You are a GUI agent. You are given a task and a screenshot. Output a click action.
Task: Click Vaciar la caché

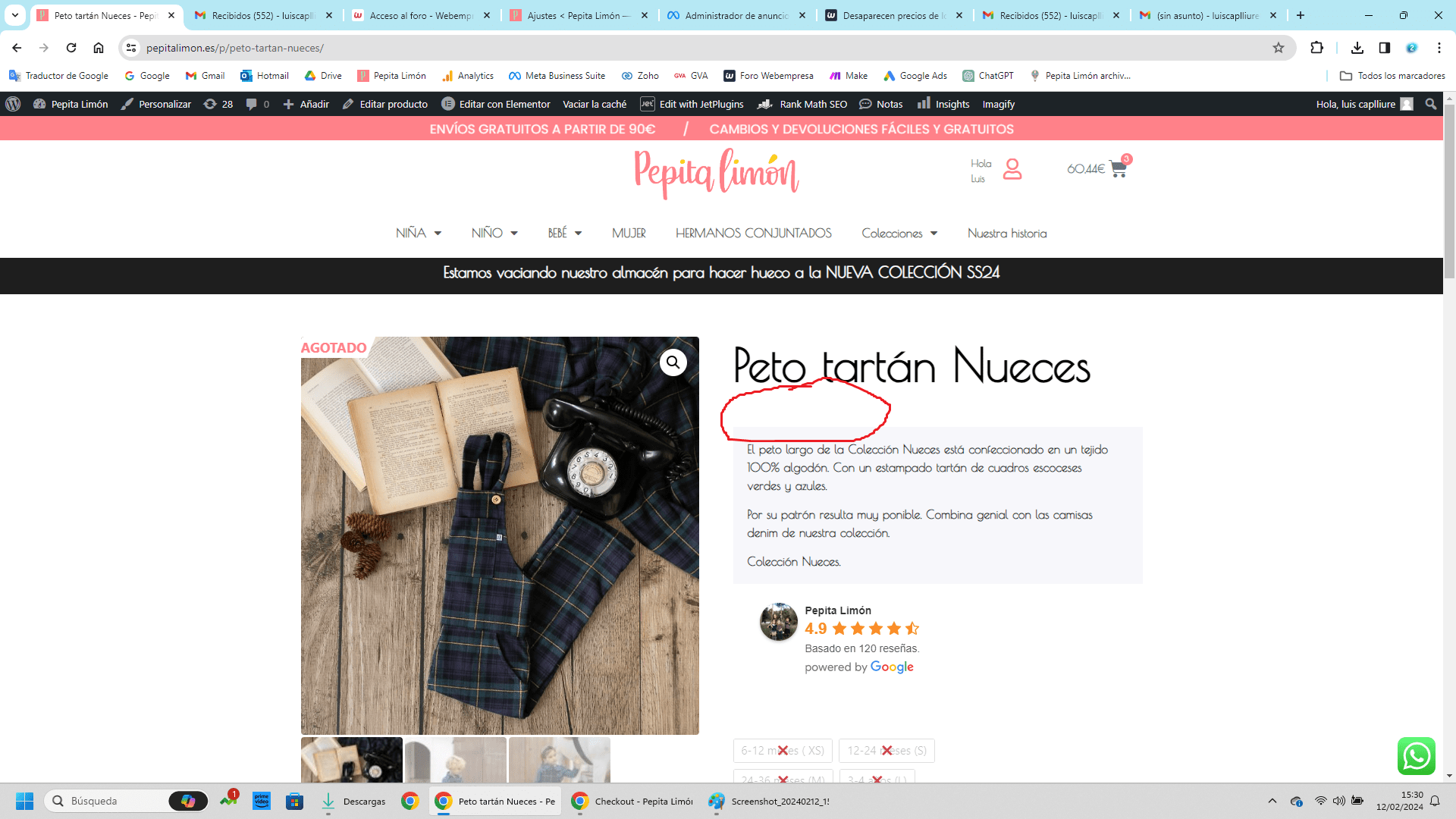click(x=595, y=104)
